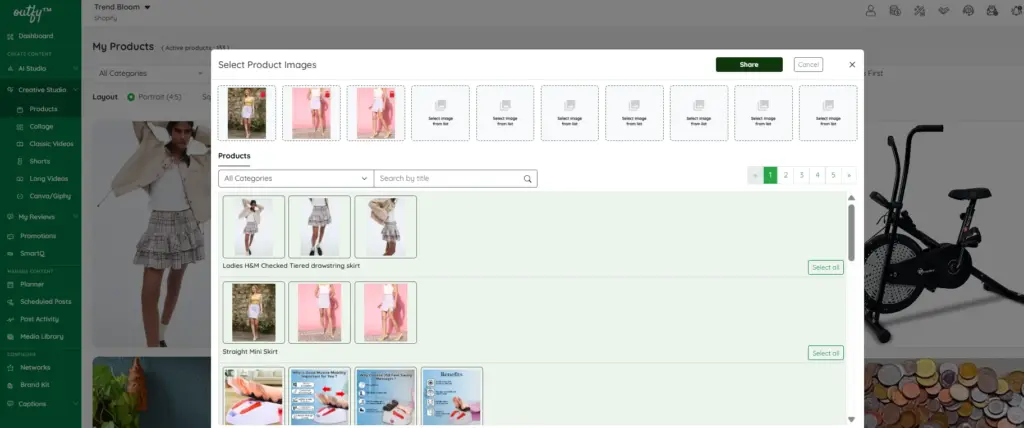Click the last empty 'Select image from list' slot
Image resolution: width=1024 pixels, height=428 pixels.
828,113
